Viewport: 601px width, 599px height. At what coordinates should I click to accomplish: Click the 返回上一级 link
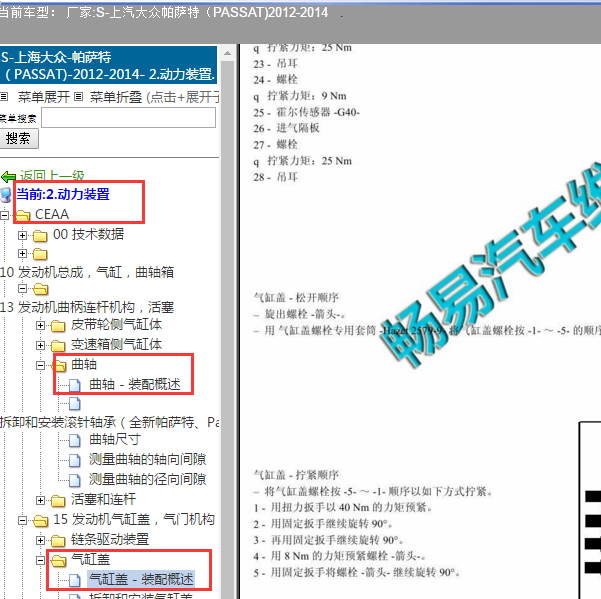52,176
